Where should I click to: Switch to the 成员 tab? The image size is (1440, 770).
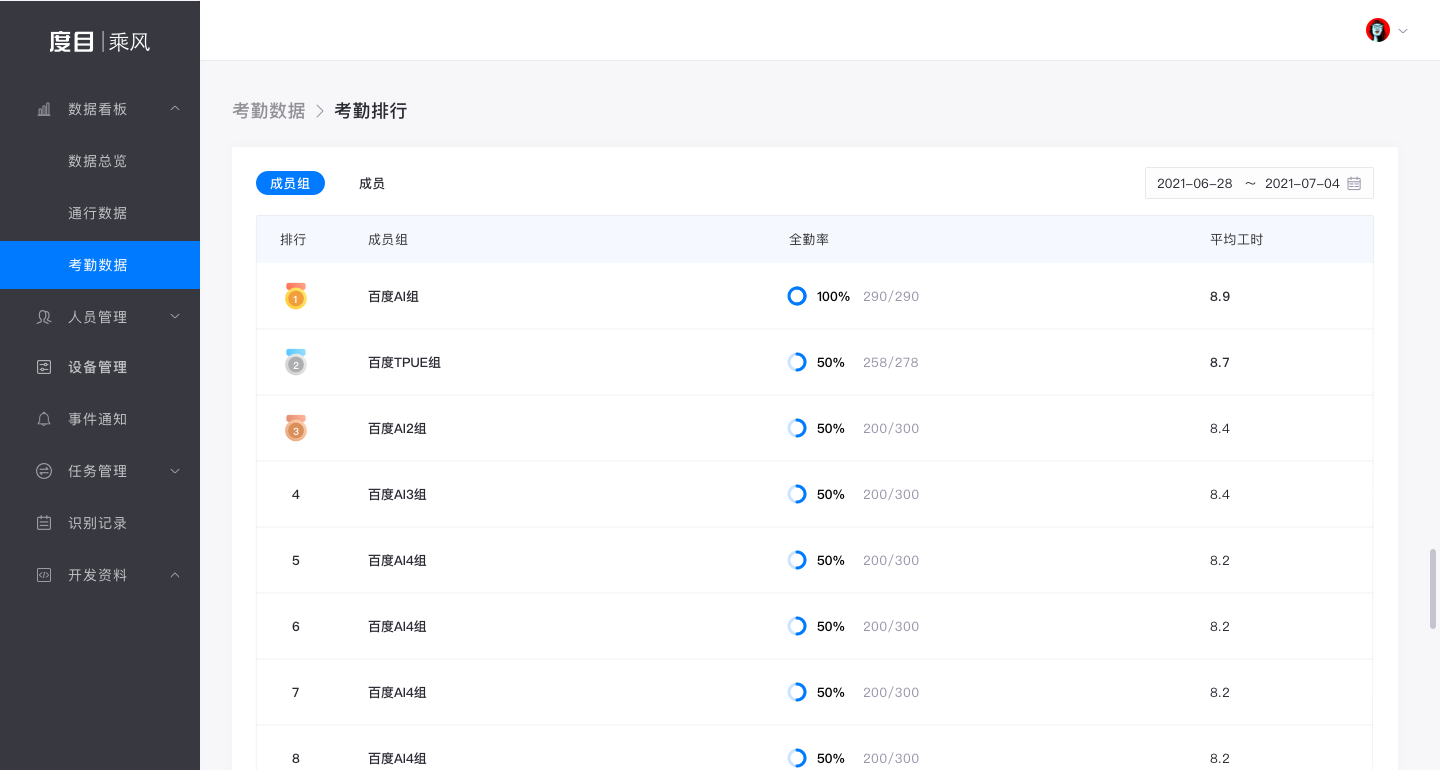coord(372,183)
